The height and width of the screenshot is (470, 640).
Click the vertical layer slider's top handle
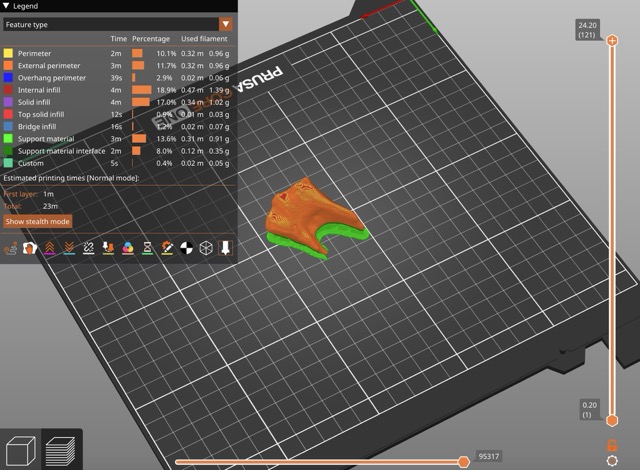[612, 40]
